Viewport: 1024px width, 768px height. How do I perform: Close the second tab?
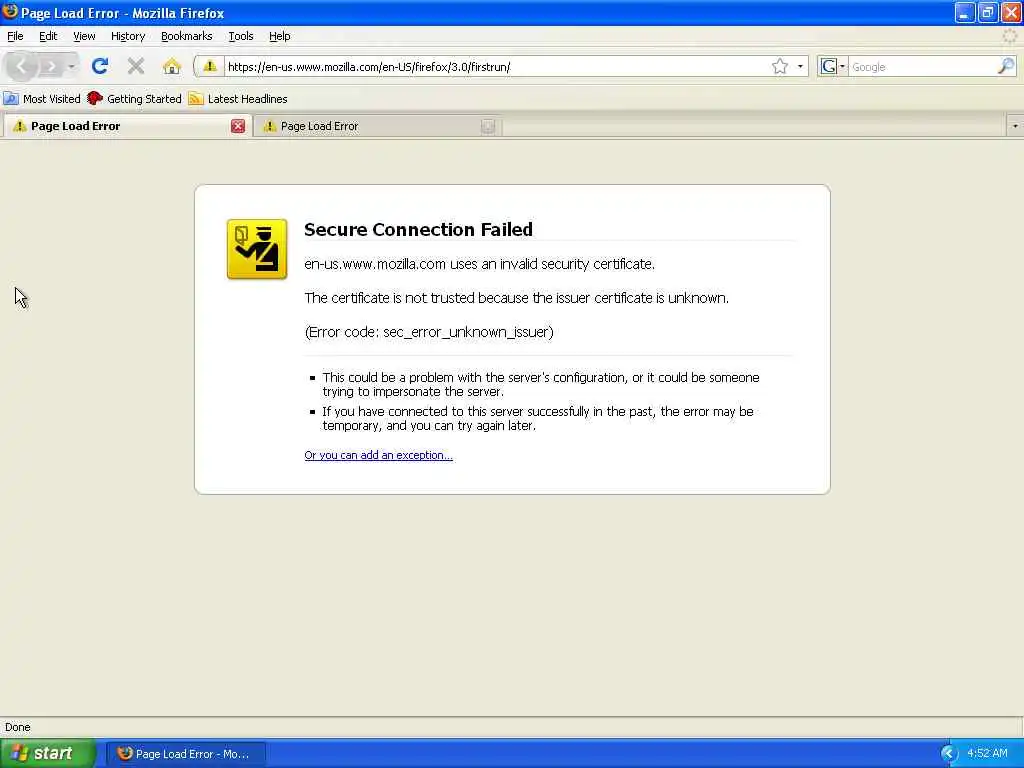tap(488, 126)
